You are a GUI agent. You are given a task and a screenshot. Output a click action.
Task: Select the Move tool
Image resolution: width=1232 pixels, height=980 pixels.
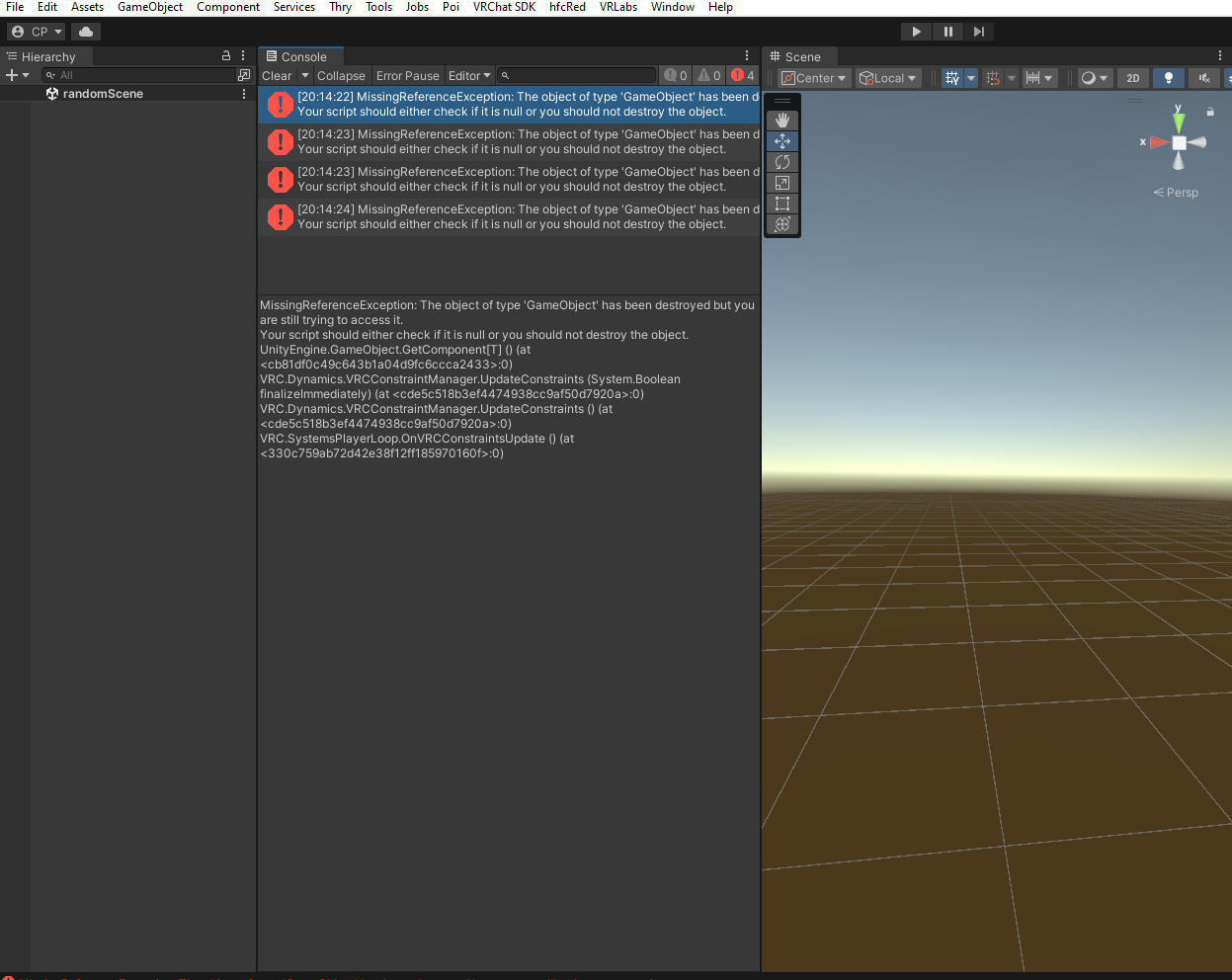tap(782, 141)
